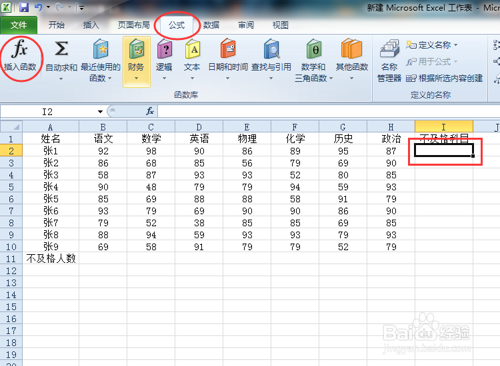The image size is (500, 366).
Task: Select the 政治 header cell
Action: pos(391,139)
